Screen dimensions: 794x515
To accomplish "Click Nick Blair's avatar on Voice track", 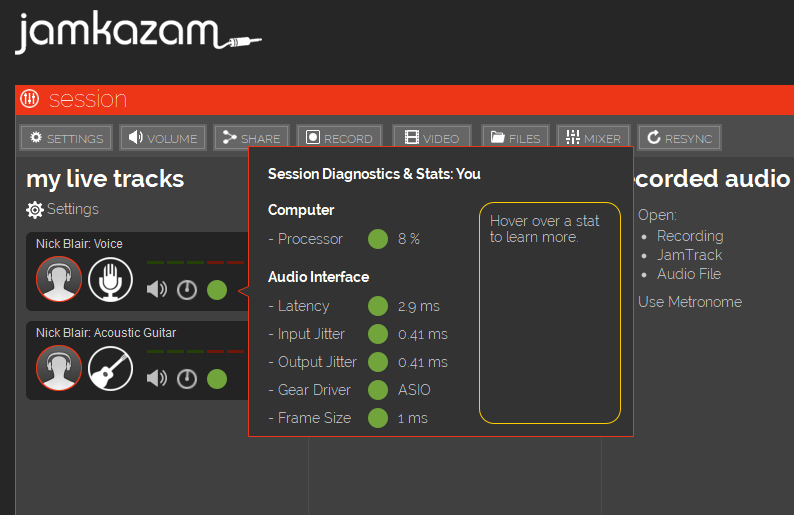I will tap(59, 280).
